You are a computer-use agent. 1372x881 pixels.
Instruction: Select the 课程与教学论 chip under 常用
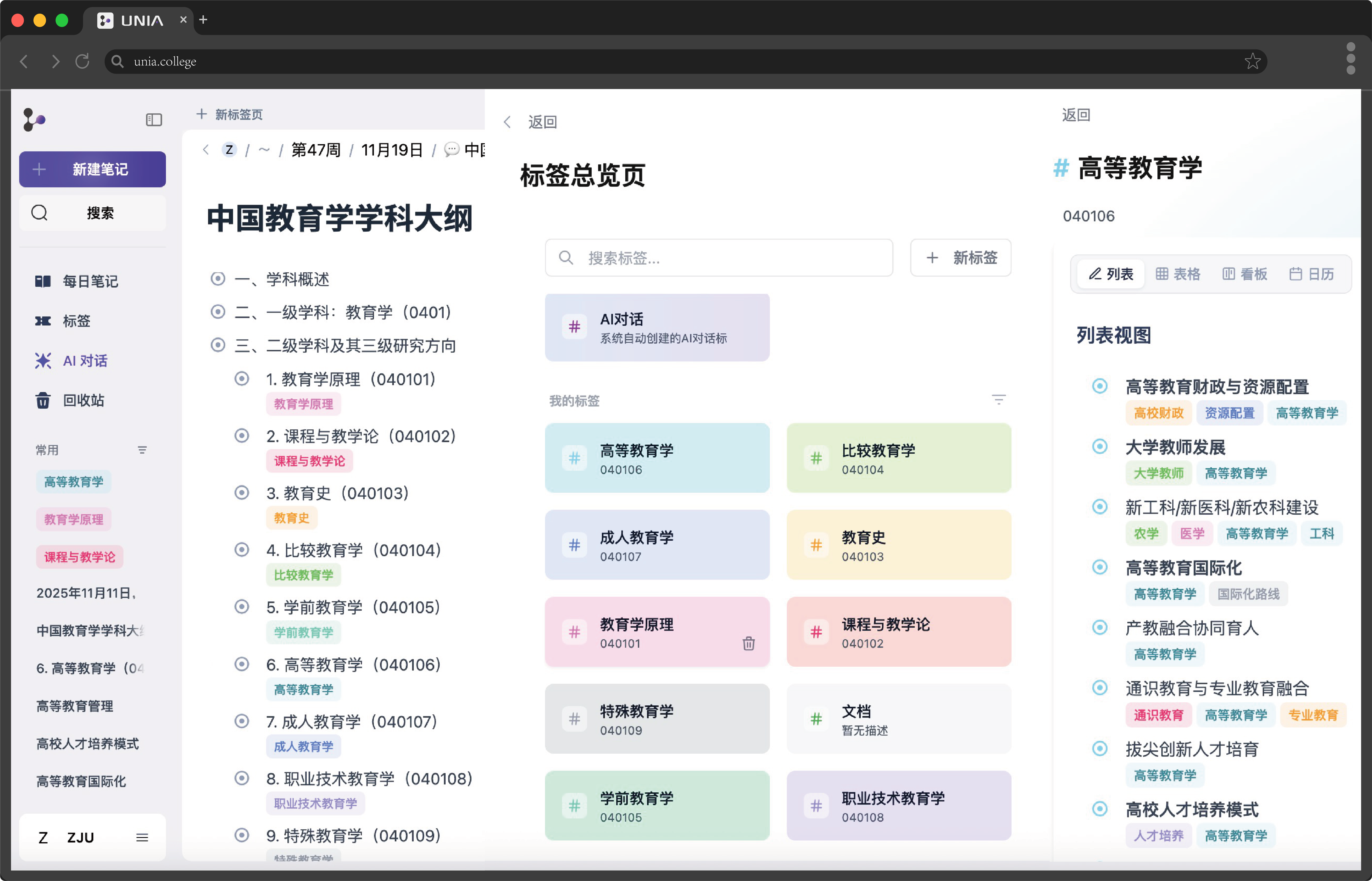[80, 557]
